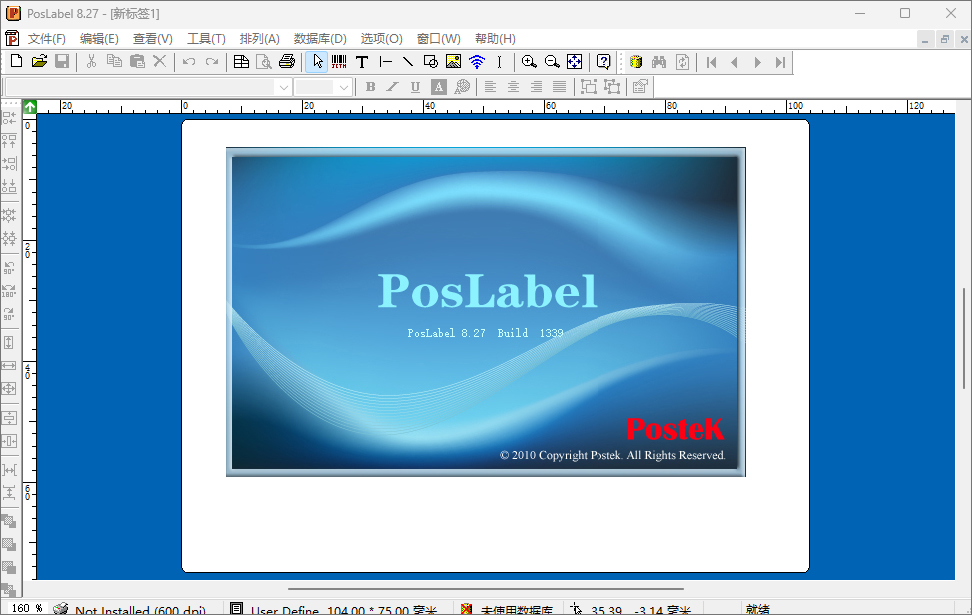Screen dimensions: 972x615
Task: Select the Text tool
Action: click(x=362, y=61)
